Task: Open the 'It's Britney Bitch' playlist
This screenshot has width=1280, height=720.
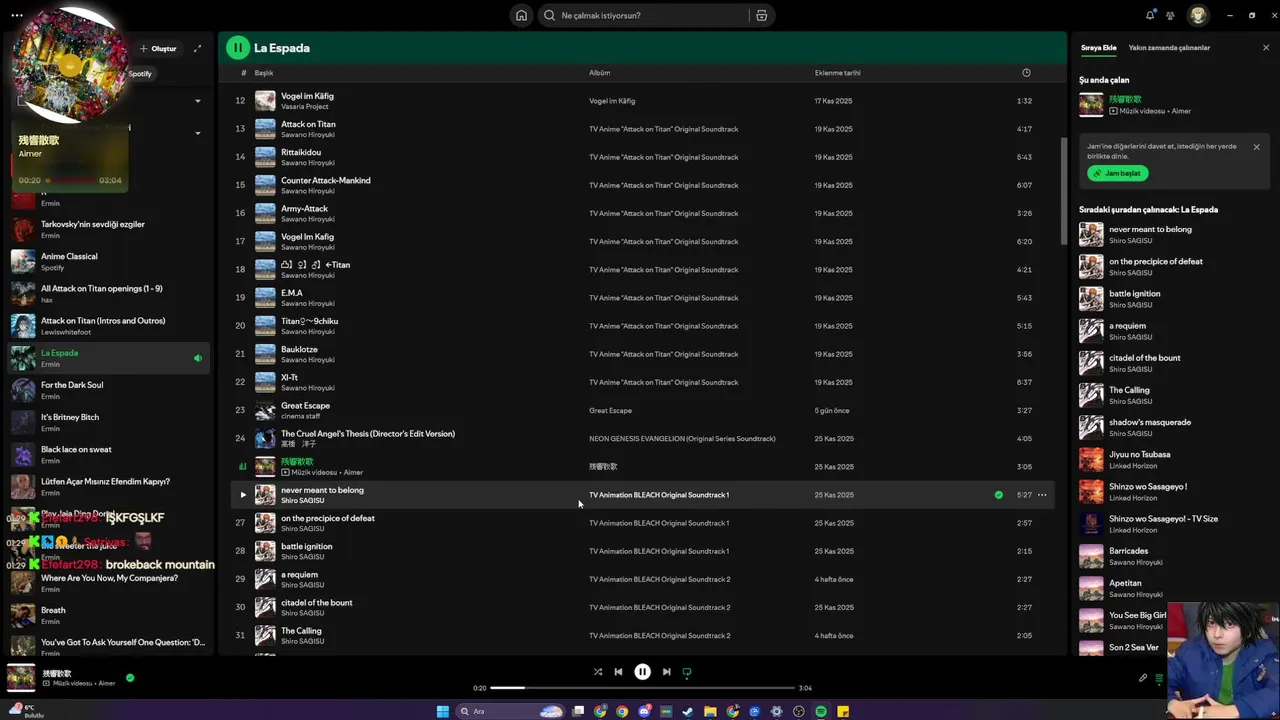Action: pos(109,422)
